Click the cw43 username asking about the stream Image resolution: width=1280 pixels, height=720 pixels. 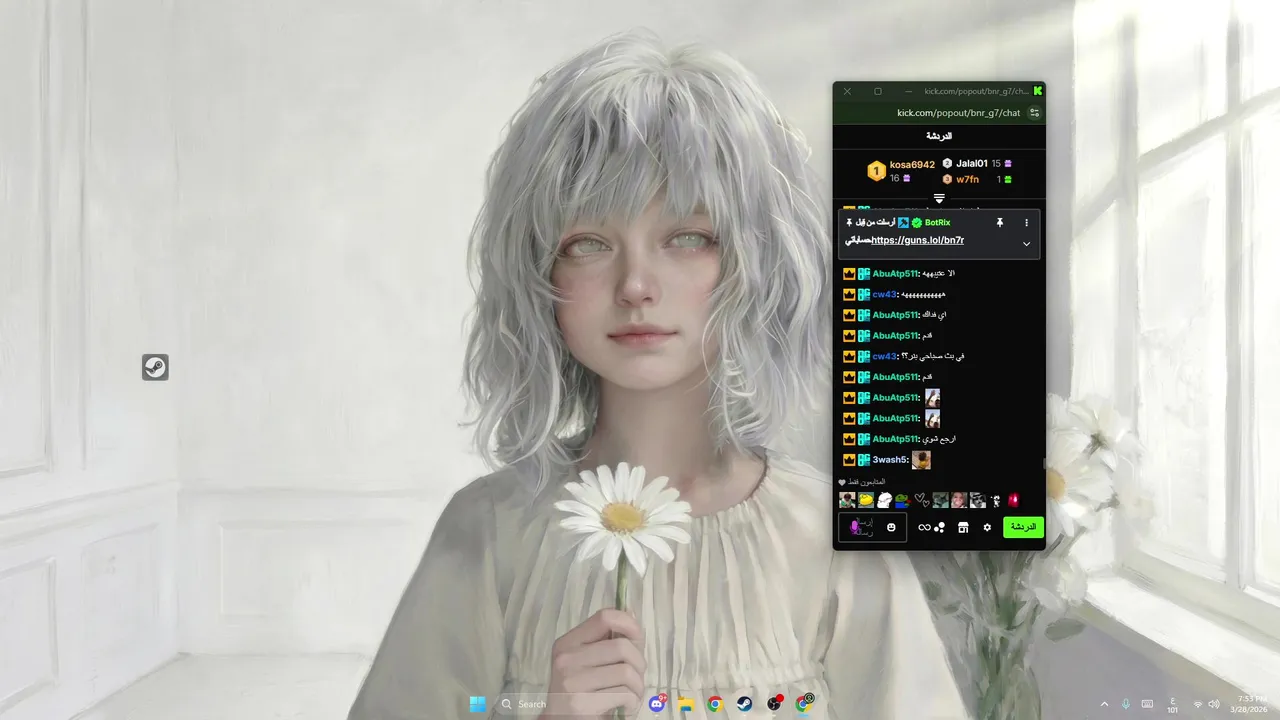(885, 356)
